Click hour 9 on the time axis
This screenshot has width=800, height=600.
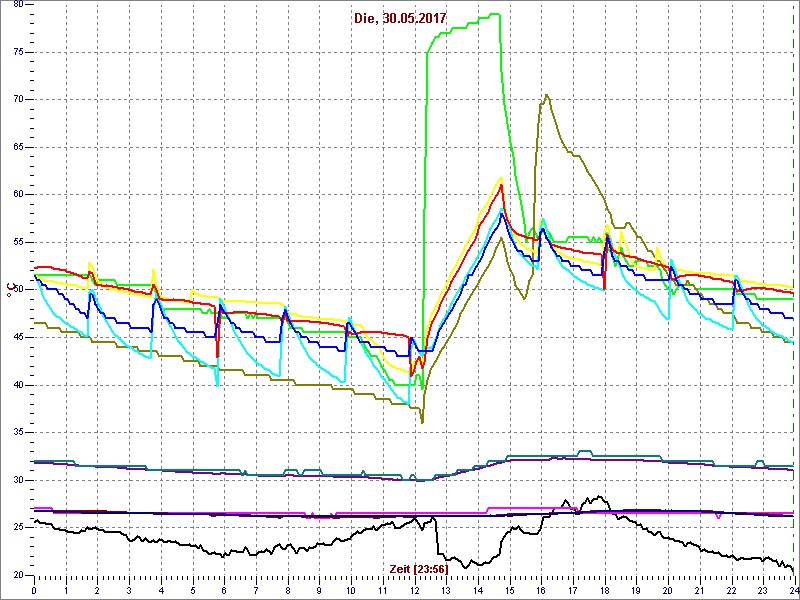319,590
